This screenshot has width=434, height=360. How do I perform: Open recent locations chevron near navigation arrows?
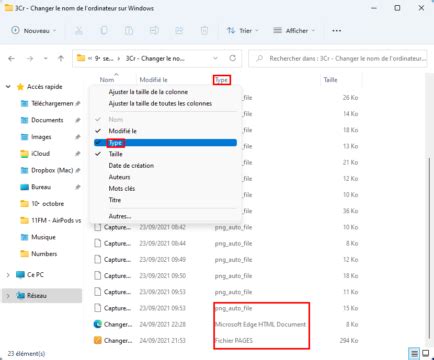coord(46,59)
